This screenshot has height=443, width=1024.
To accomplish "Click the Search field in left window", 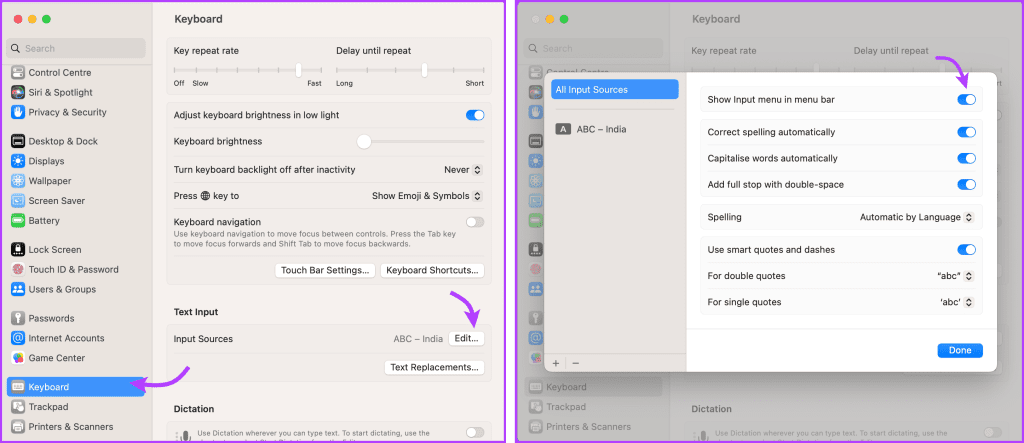I will click(76, 48).
